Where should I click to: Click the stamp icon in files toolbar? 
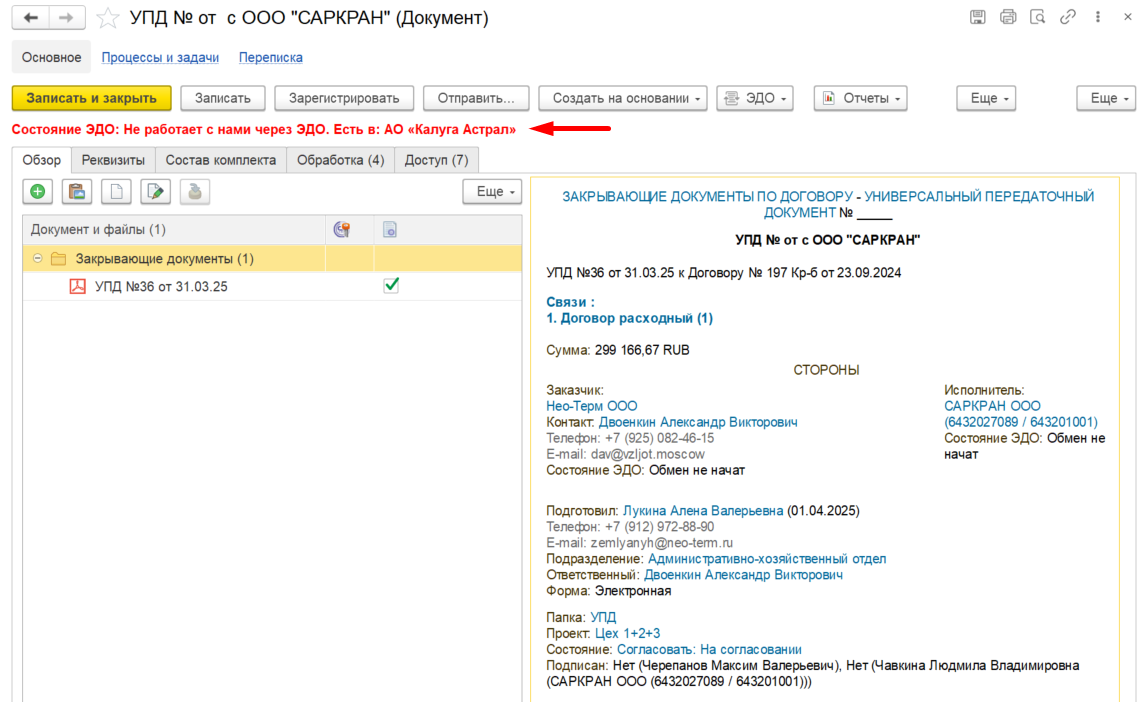click(195, 192)
